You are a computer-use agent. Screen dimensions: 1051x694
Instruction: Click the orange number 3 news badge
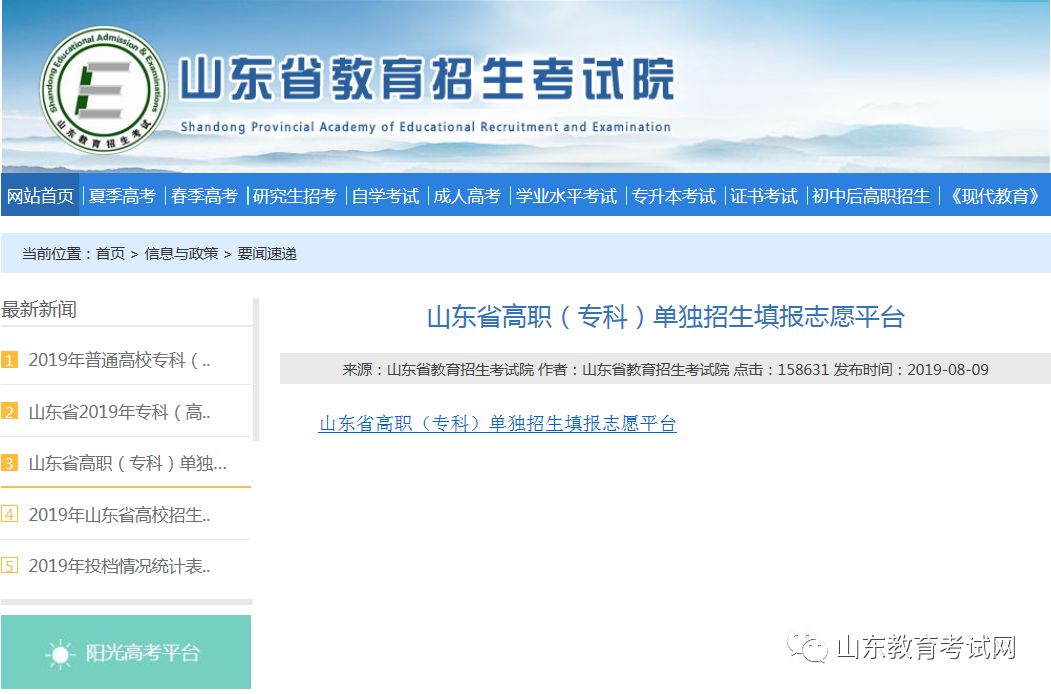coord(10,463)
